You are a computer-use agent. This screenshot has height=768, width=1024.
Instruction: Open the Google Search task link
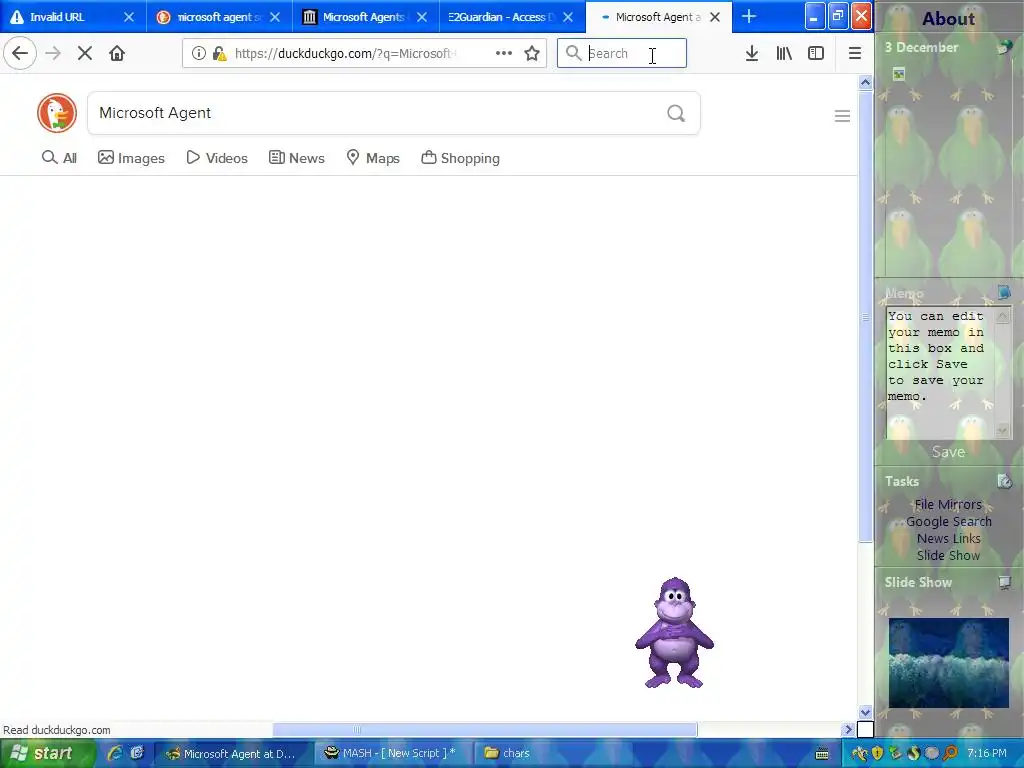pos(948,521)
